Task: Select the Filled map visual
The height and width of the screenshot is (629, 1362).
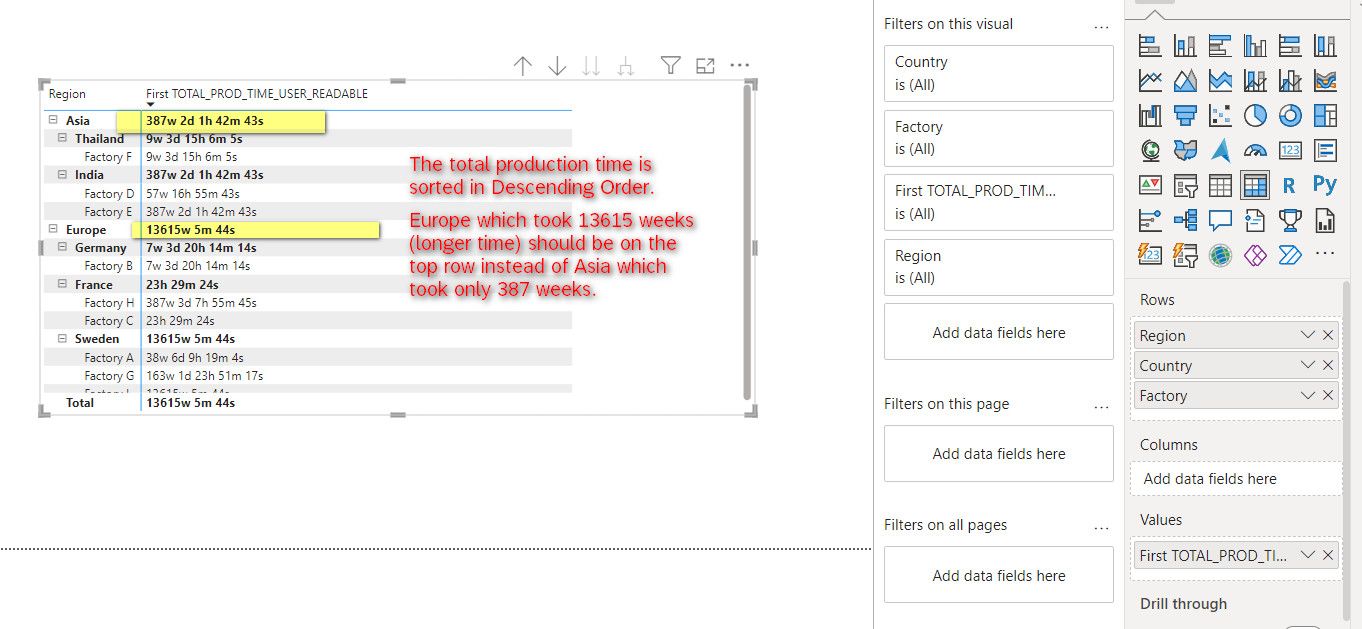Action: pyautogui.click(x=1185, y=150)
